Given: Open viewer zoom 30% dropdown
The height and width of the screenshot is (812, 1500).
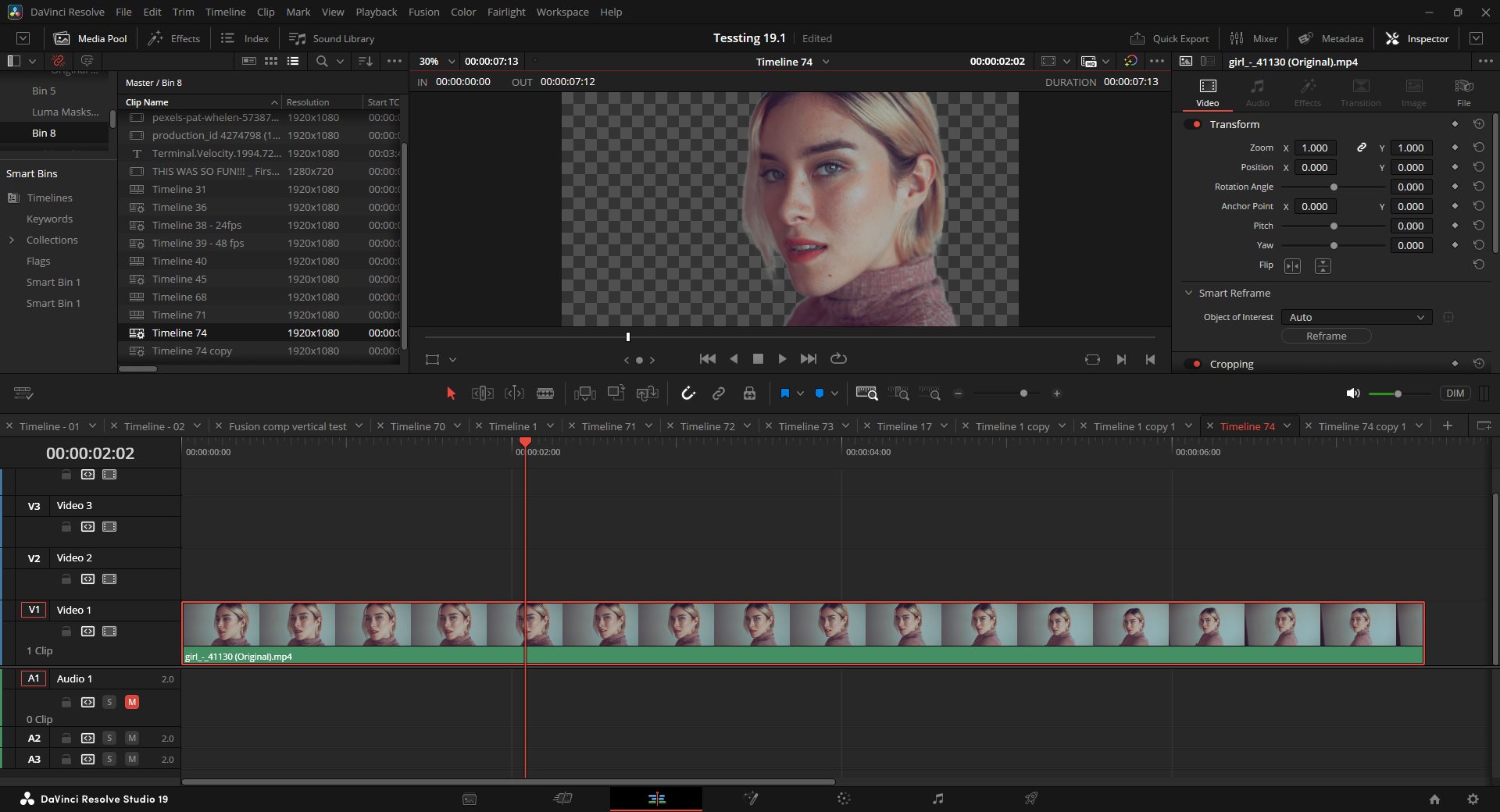Looking at the screenshot, I should click(437, 61).
